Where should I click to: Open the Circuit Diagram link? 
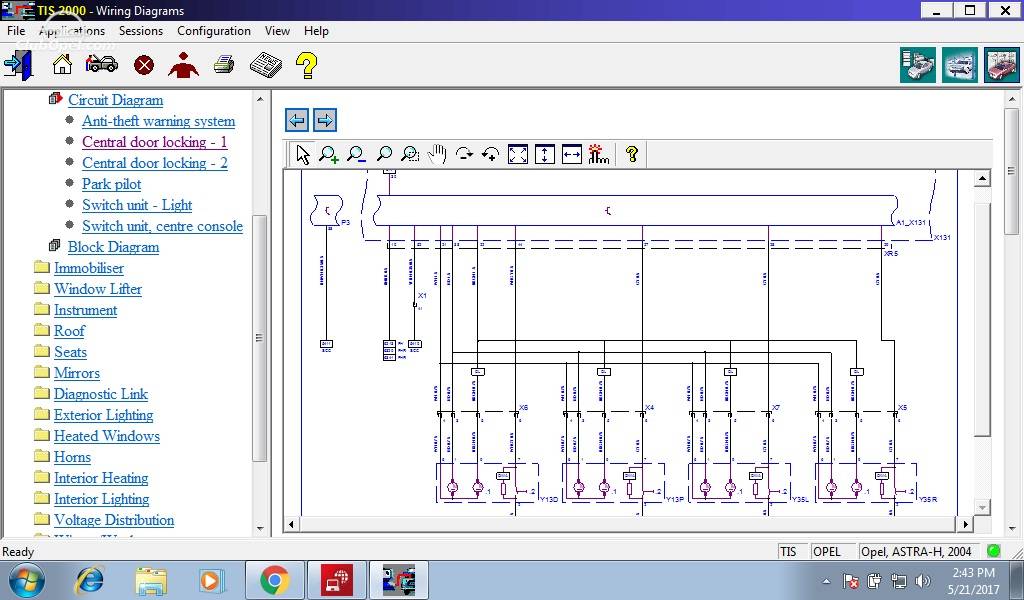(116, 100)
